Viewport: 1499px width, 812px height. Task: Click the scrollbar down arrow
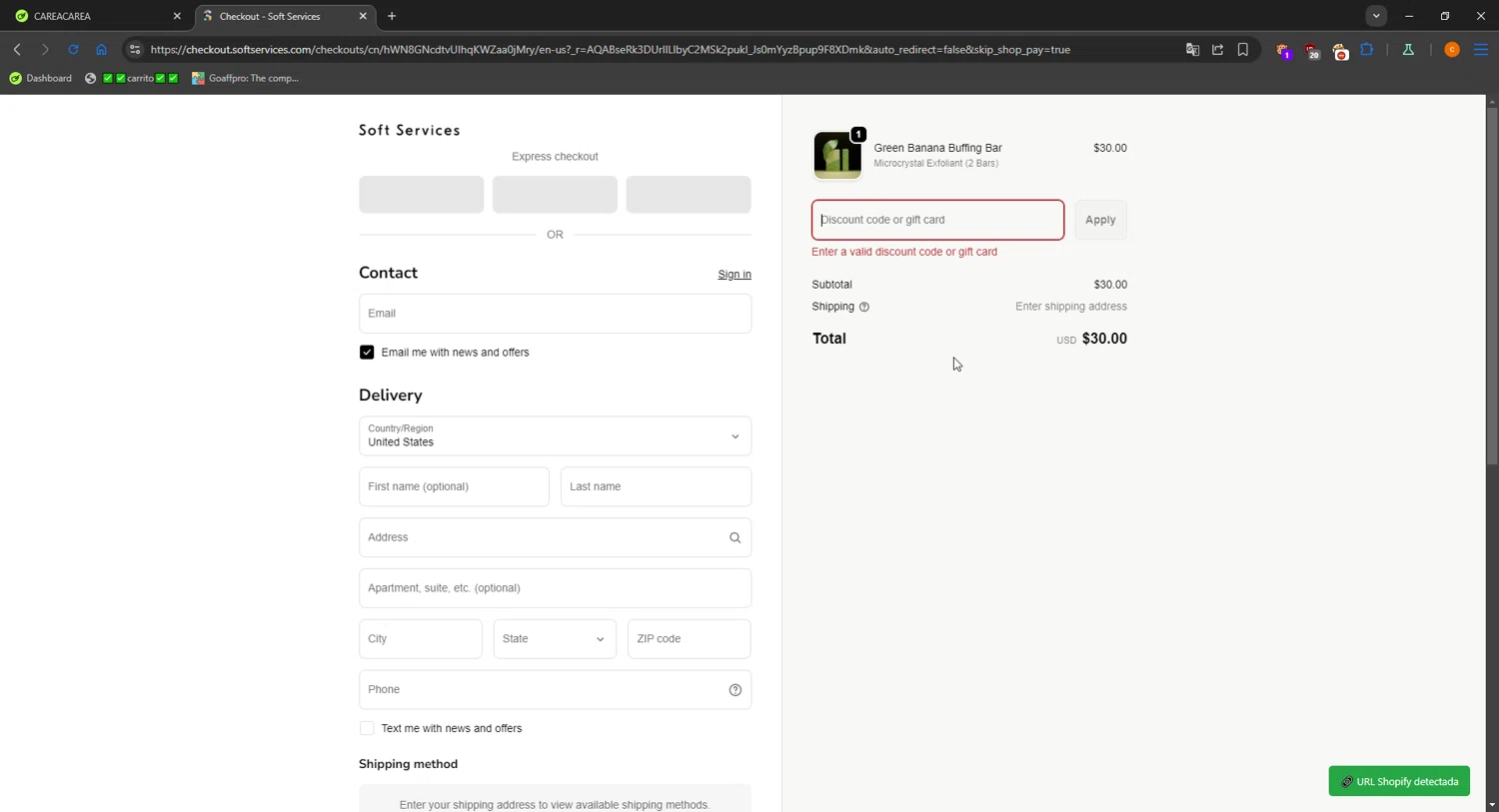pos(1492,804)
